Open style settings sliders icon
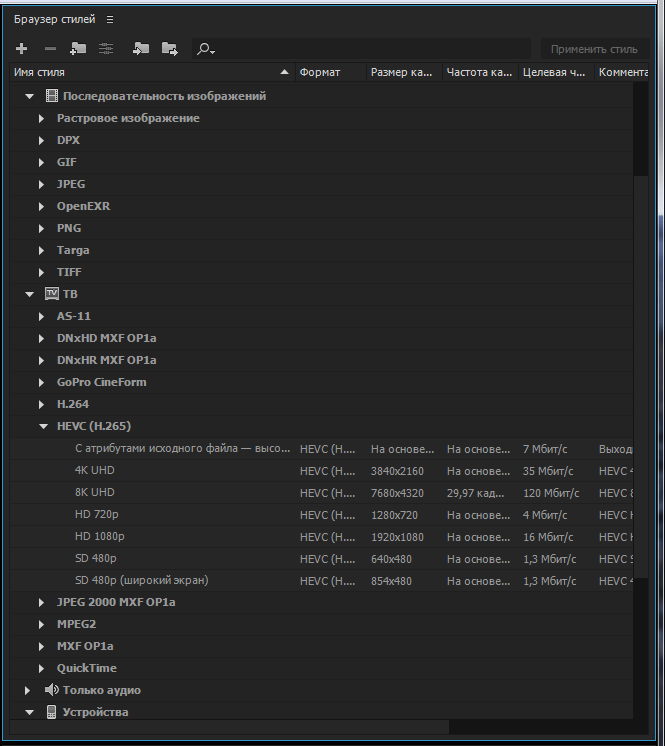The width and height of the screenshot is (665, 746). click(106, 49)
